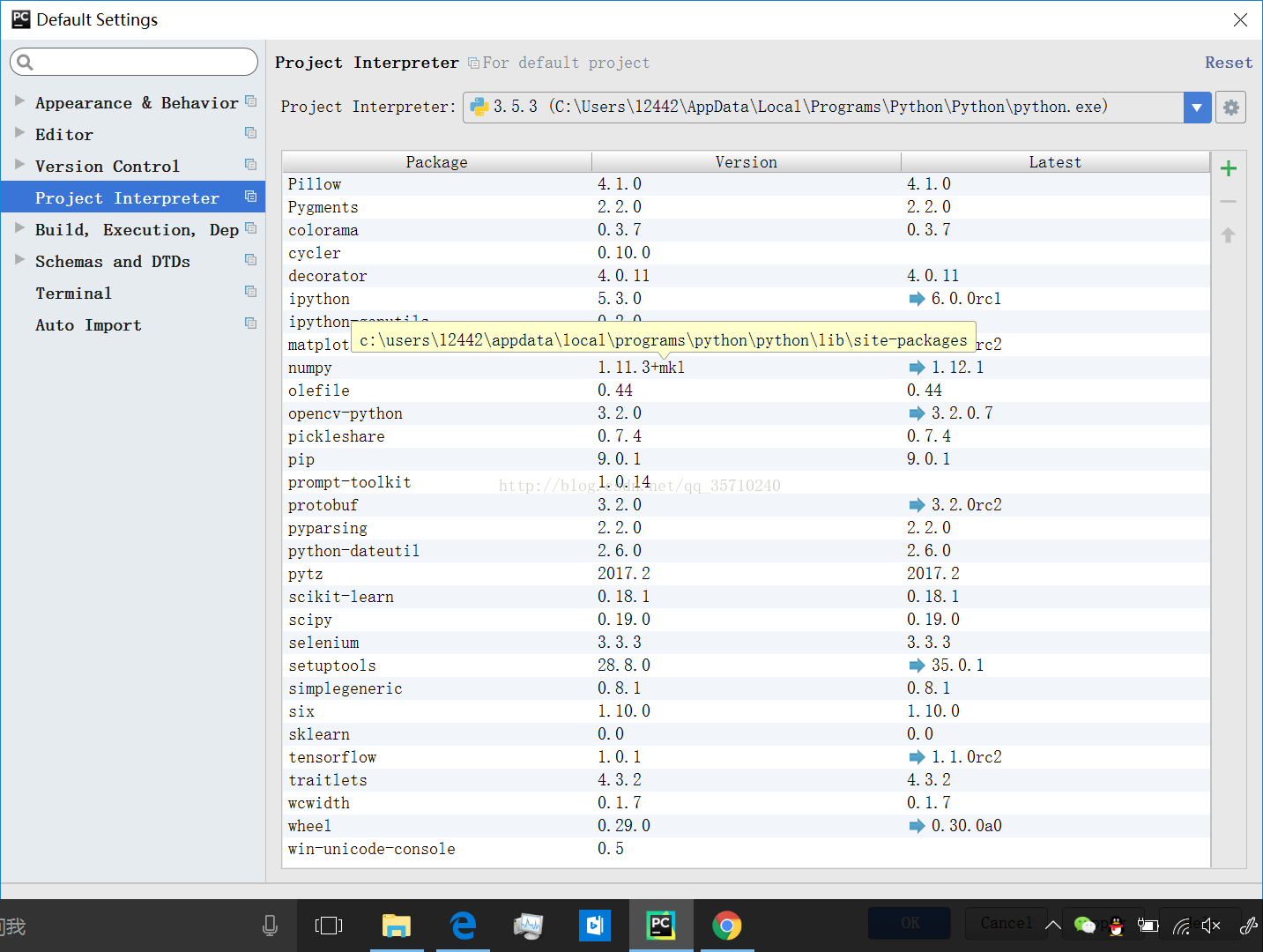Click the Wi-Fi network tray icon
1263x952 pixels.
(1181, 926)
